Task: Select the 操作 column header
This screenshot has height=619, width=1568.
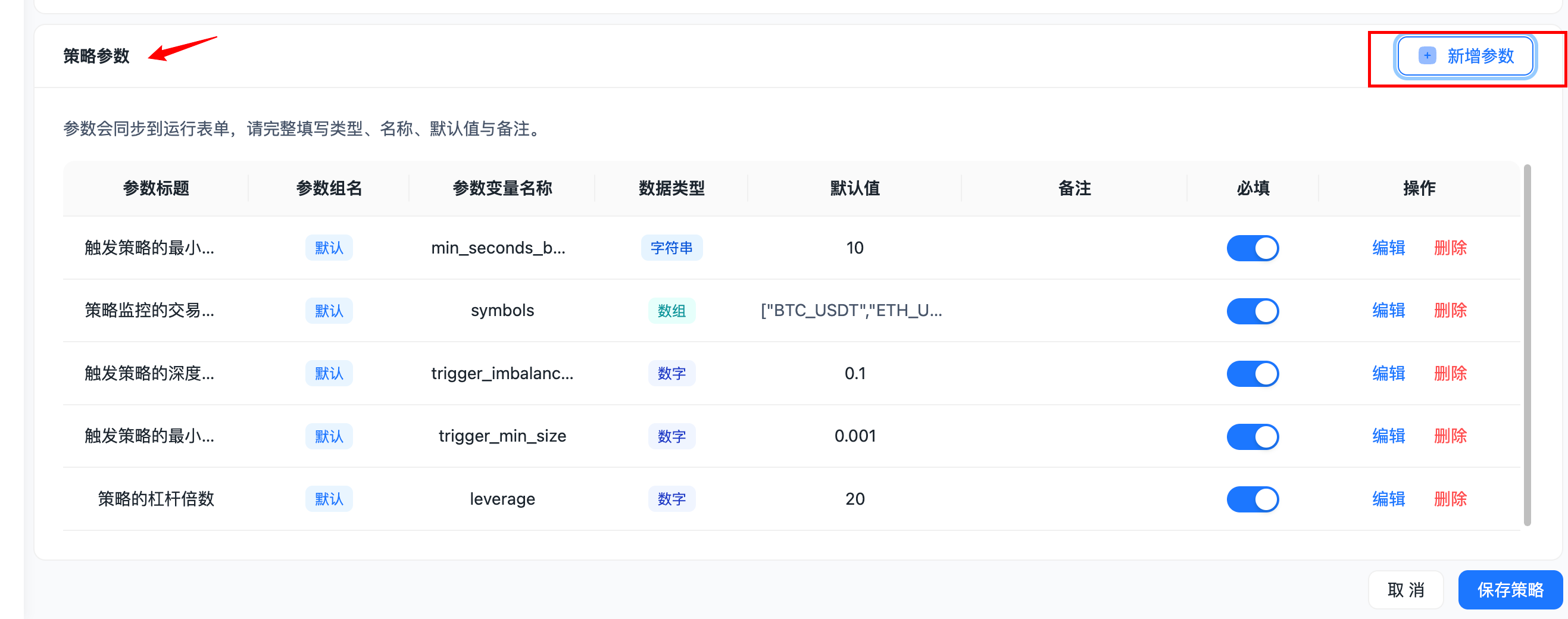Action: coord(1420,188)
